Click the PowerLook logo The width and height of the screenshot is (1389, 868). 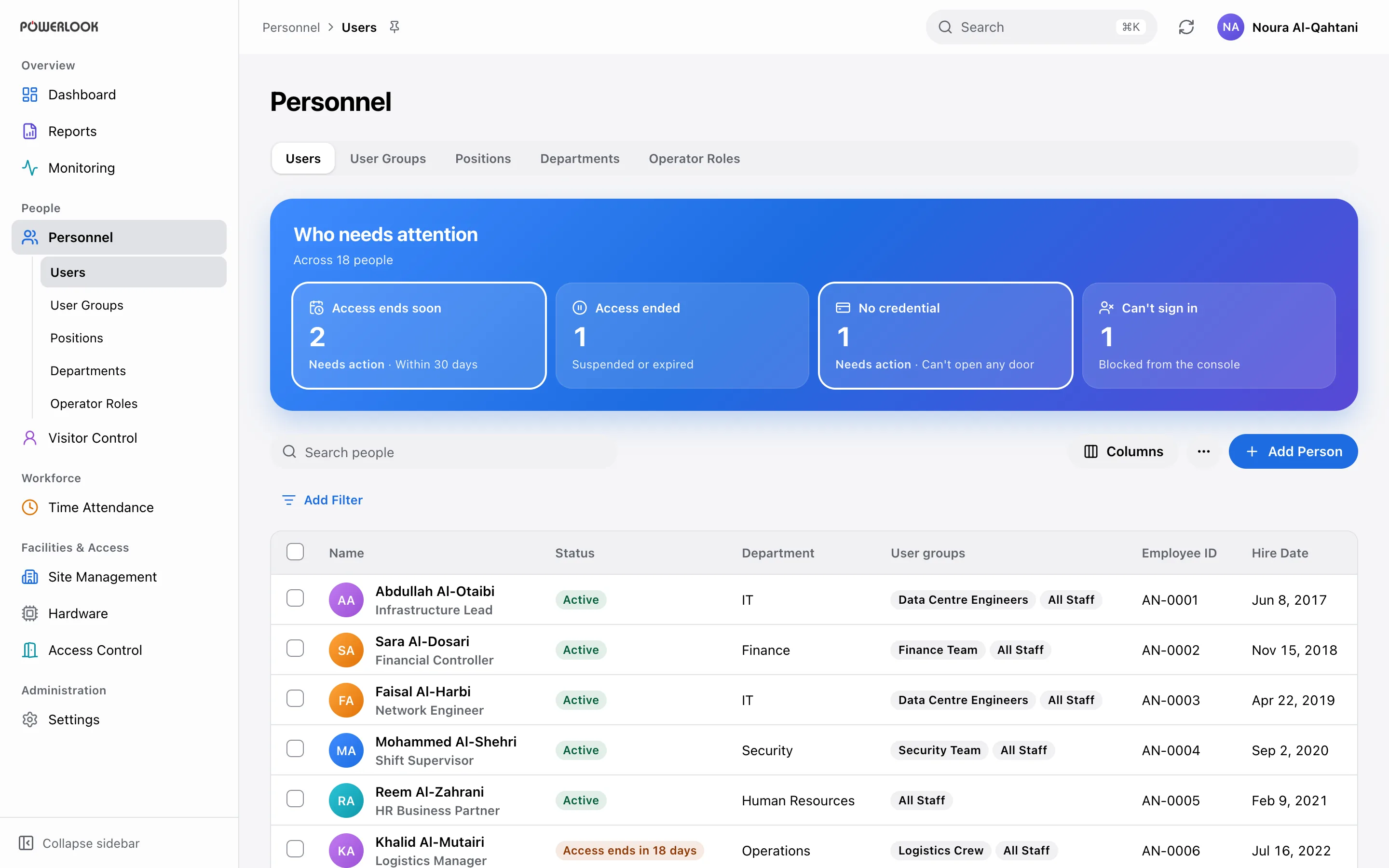[59, 27]
